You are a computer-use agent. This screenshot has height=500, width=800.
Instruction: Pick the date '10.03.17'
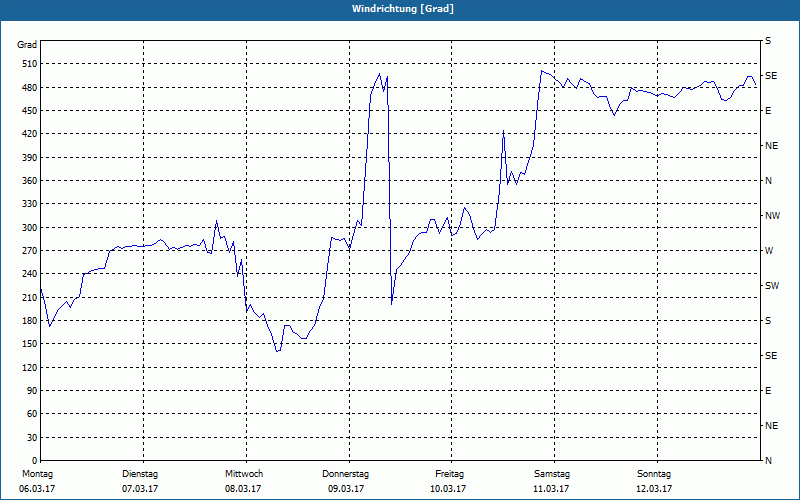[448, 489]
